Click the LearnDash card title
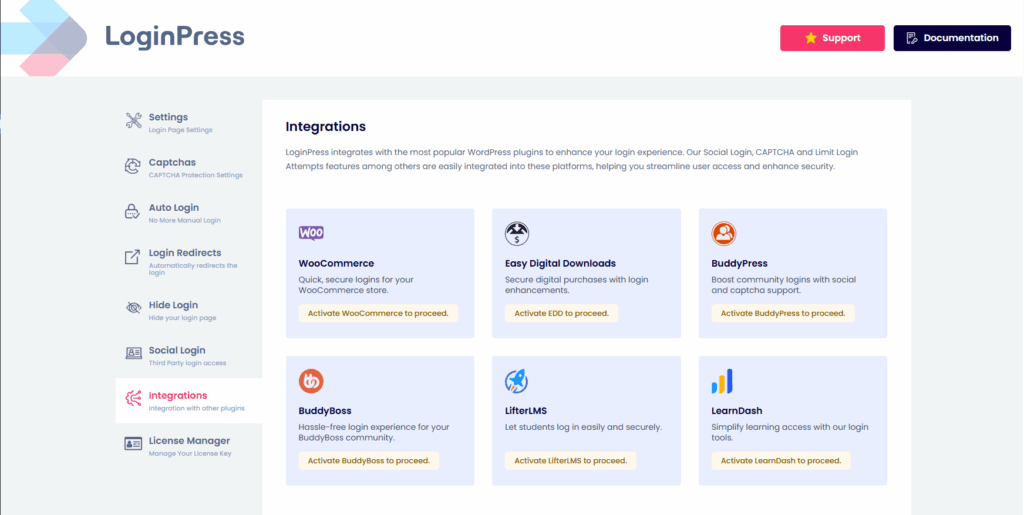 pos(737,411)
